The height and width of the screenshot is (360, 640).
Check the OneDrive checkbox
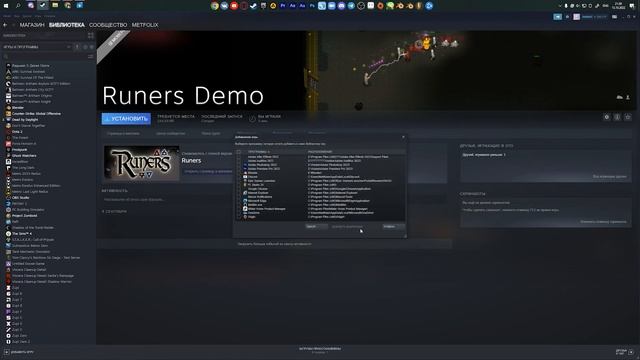point(239,213)
